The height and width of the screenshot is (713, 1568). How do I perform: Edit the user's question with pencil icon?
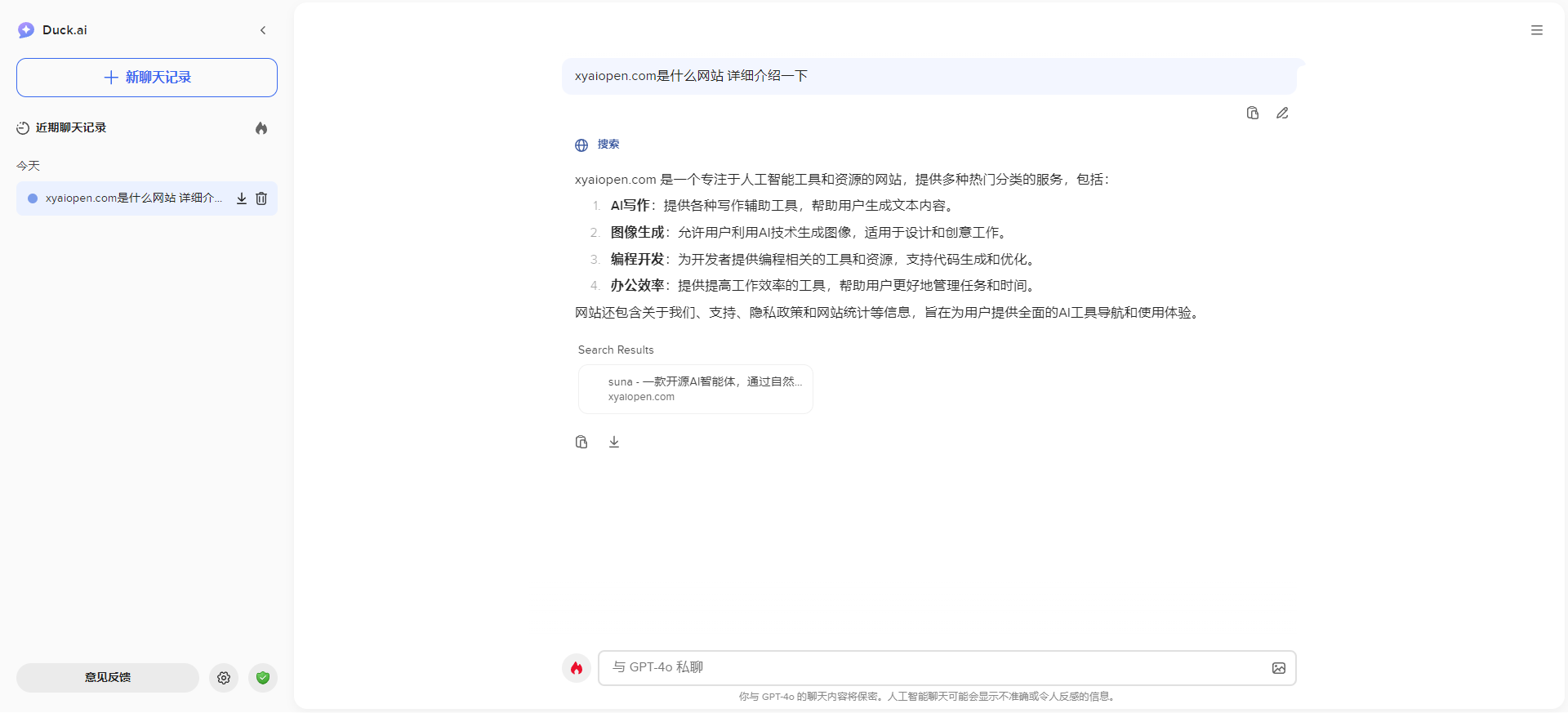tap(1282, 113)
